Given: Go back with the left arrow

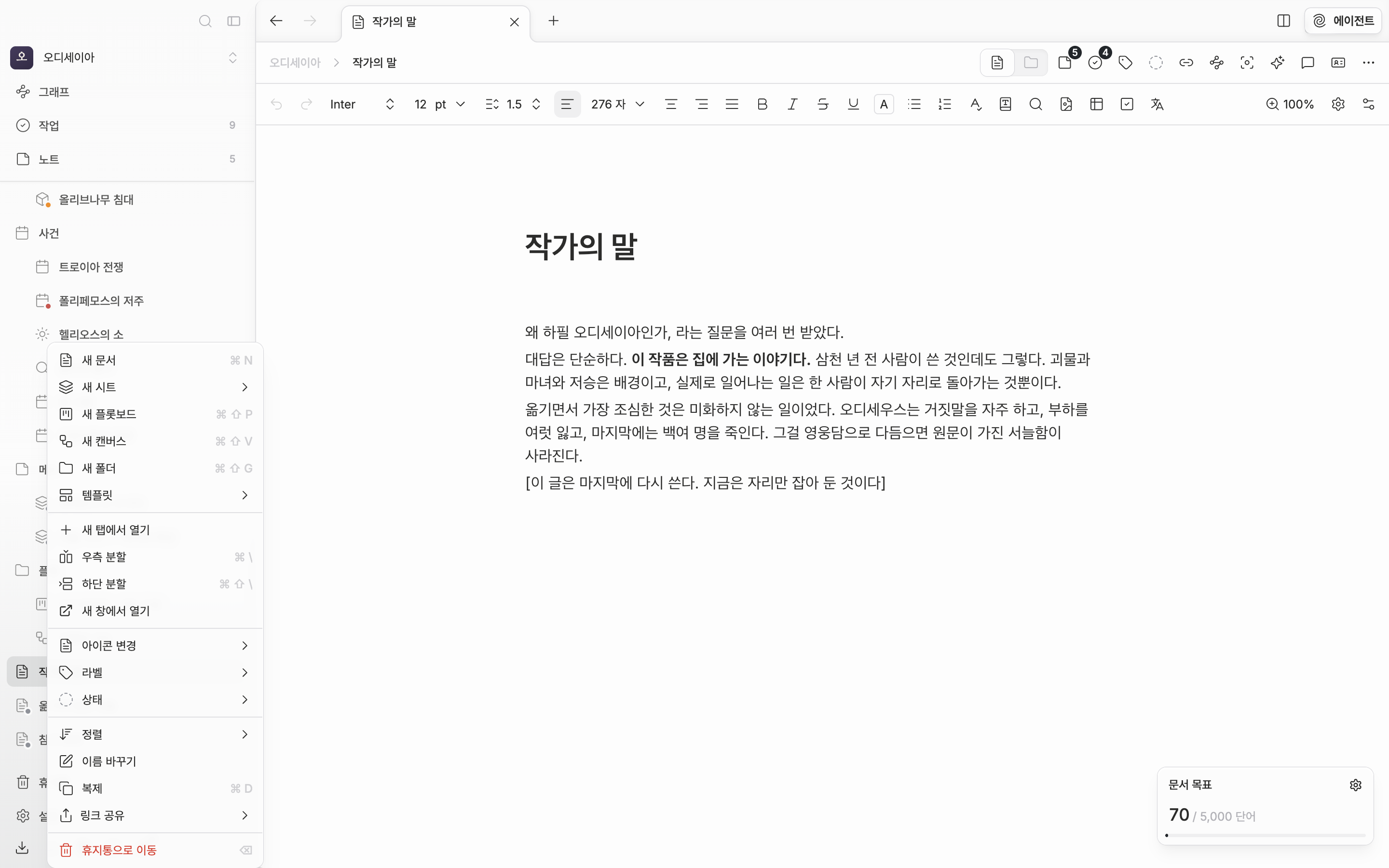Looking at the screenshot, I should tap(276, 21).
